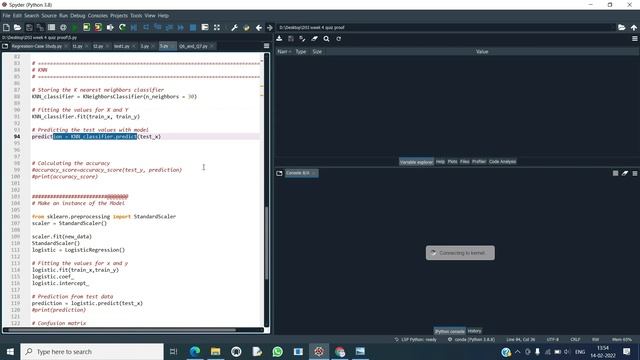Import data icon in Variable explorer
Image resolution: width=640 pixels, height=360 pixels.
[x=279, y=39]
